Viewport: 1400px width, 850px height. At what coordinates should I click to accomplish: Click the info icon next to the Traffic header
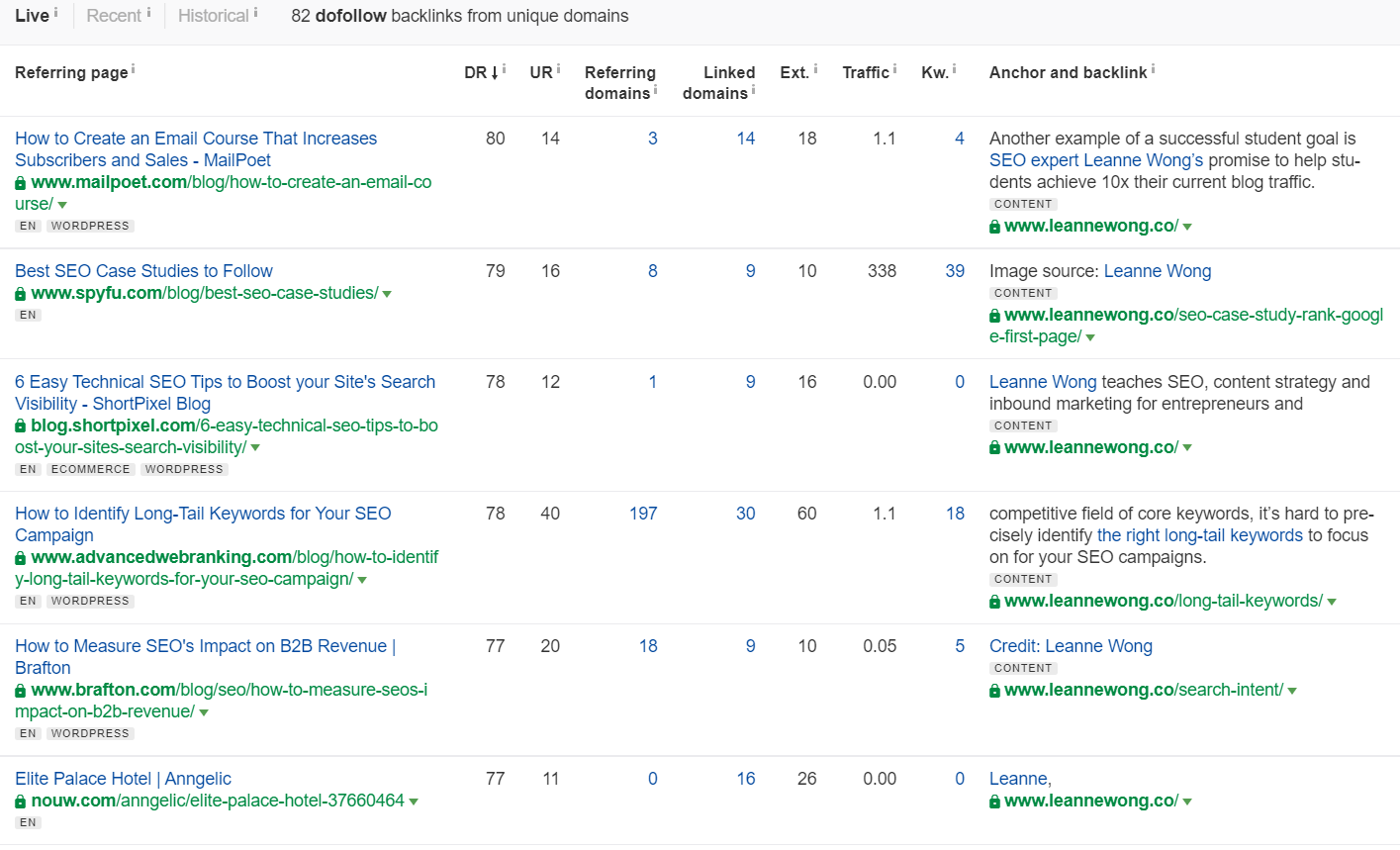point(893,67)
